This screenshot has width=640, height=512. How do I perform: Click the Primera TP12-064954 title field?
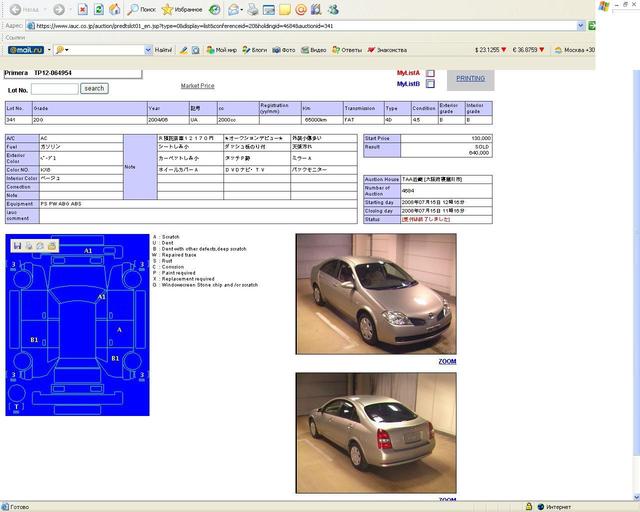pos(73,73)
